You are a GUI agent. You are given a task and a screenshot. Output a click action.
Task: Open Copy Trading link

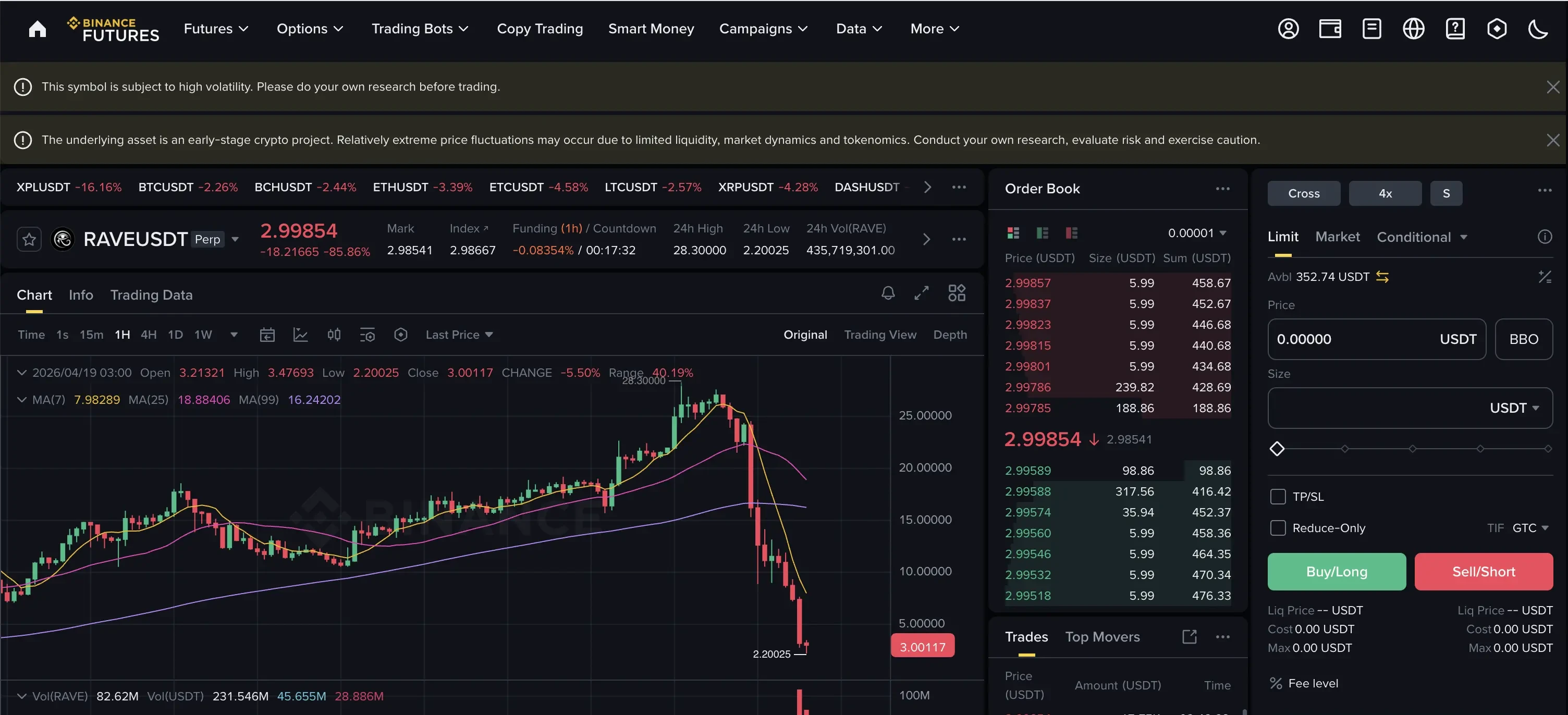pyautogui.click(x=540, y=29)
